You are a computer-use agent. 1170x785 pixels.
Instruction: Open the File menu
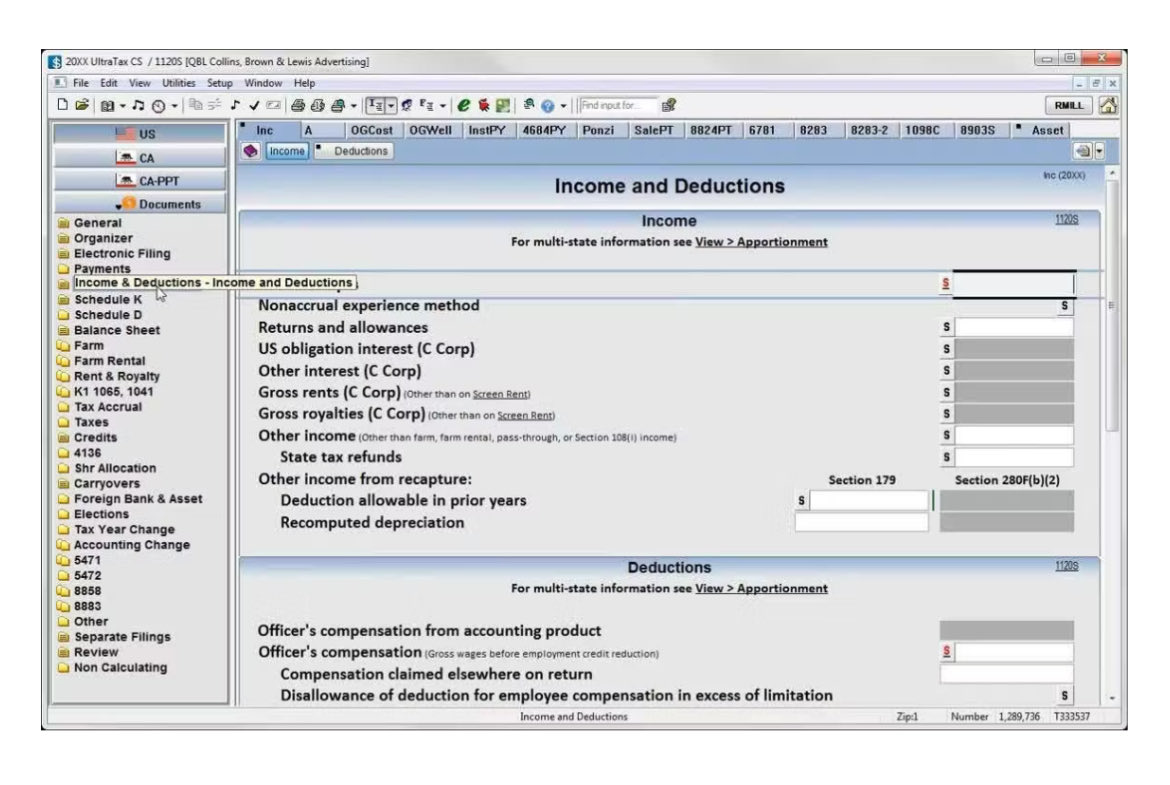(81, 83)
